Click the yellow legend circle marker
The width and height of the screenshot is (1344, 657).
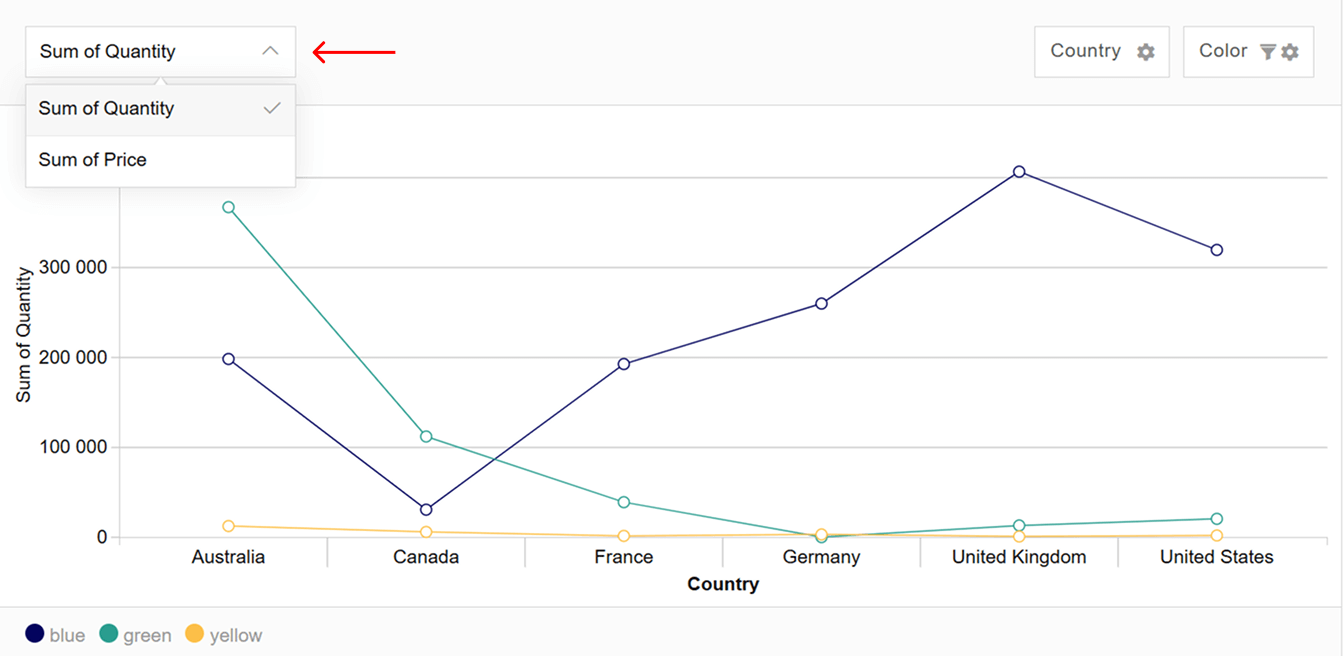(x=195, y=634)
